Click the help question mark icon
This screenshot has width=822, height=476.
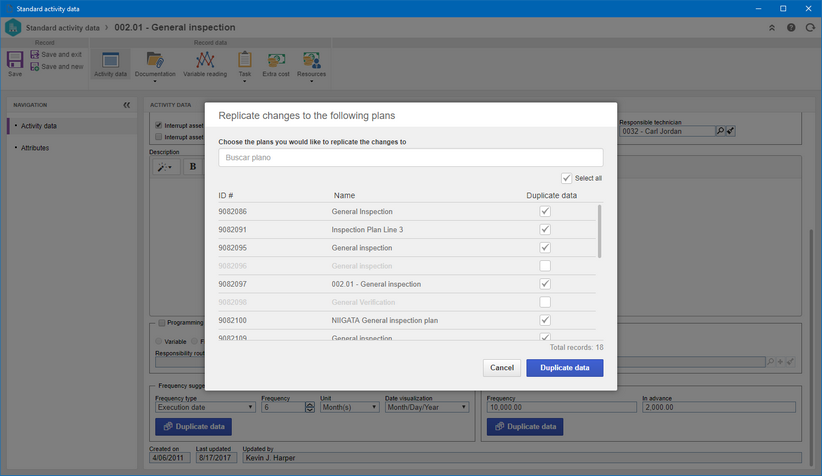(791, 28)
